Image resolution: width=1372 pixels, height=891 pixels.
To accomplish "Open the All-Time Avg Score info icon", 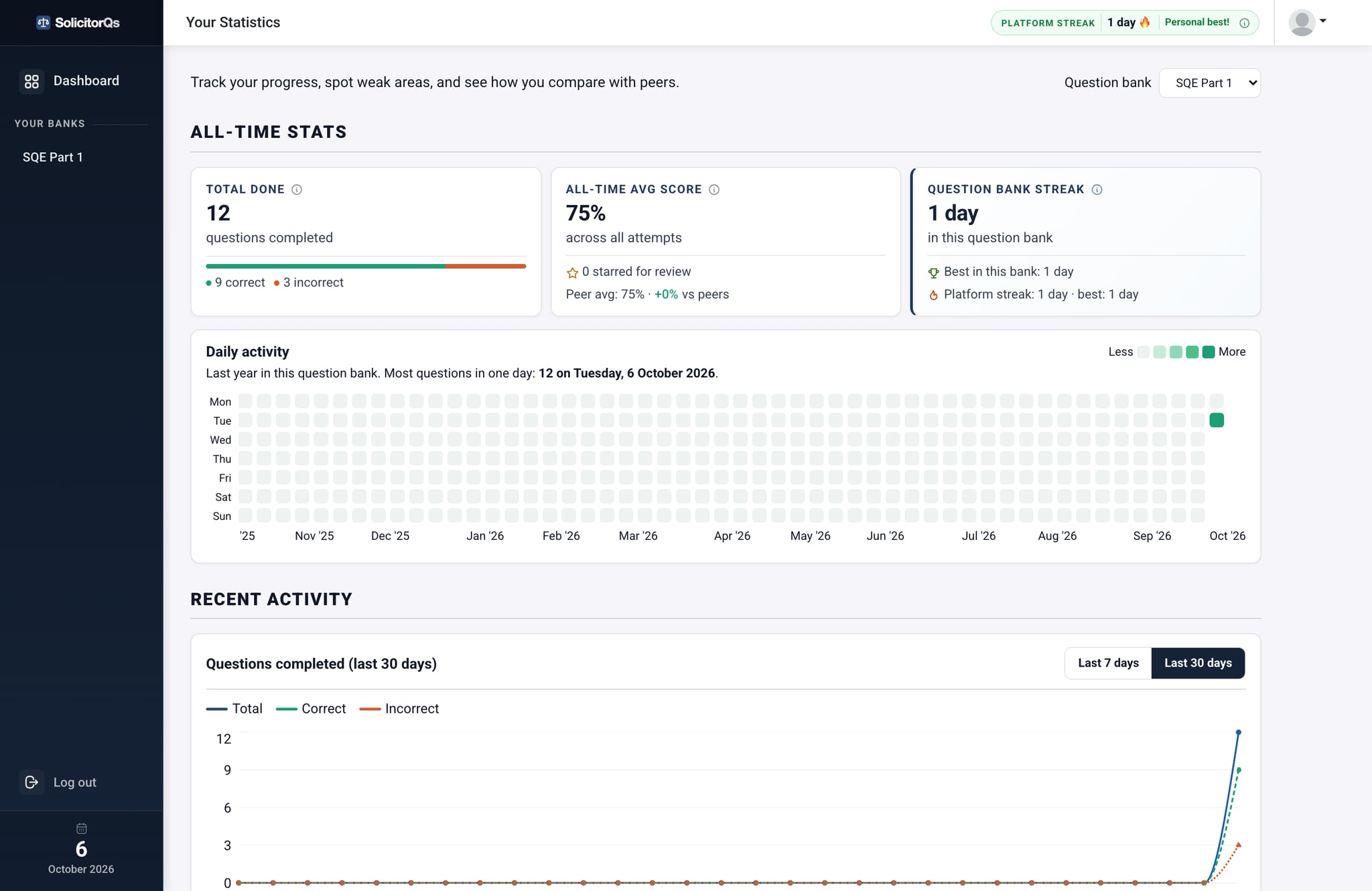I will tap(714, 190).
